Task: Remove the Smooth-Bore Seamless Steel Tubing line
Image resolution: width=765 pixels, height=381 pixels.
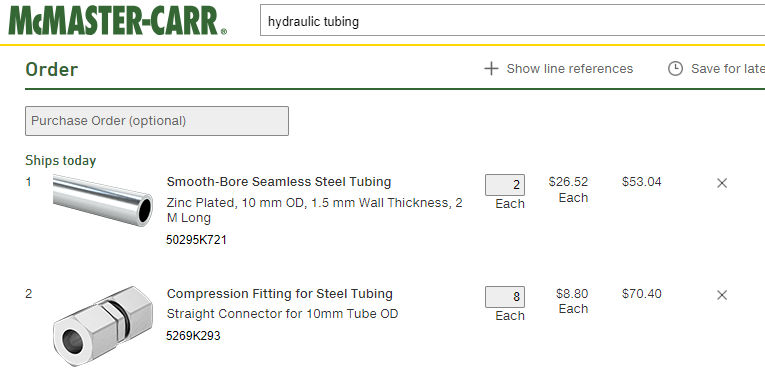Action: (722, 183)
